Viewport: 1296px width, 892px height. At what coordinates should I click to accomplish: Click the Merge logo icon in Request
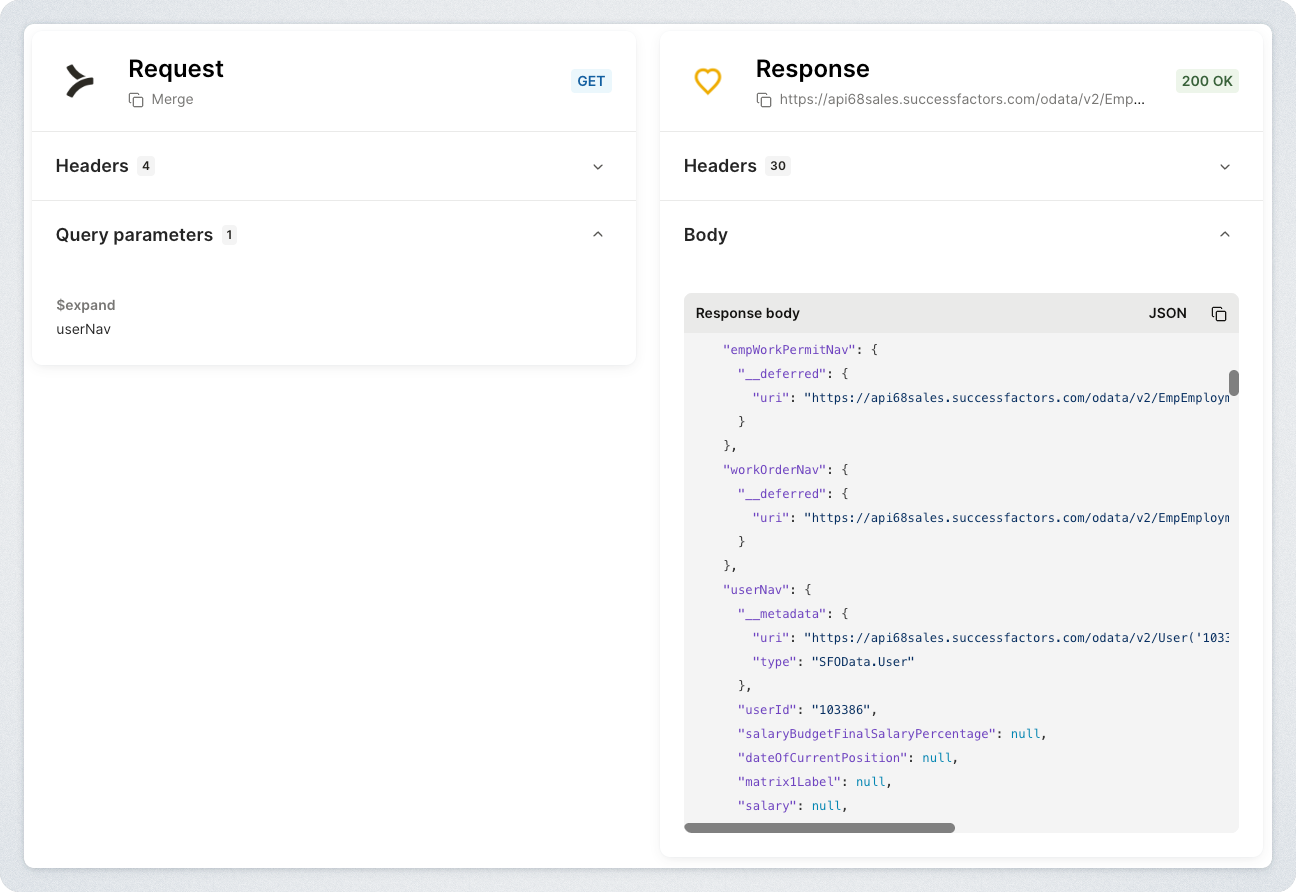[x=80, y=81]
